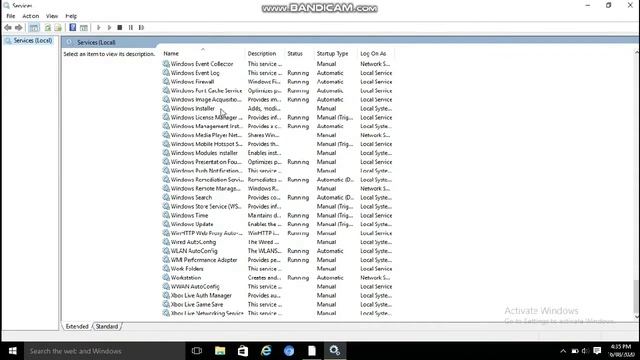
Task: Click the services list vertical scrollbar thumb
Action: pos(637,296)
